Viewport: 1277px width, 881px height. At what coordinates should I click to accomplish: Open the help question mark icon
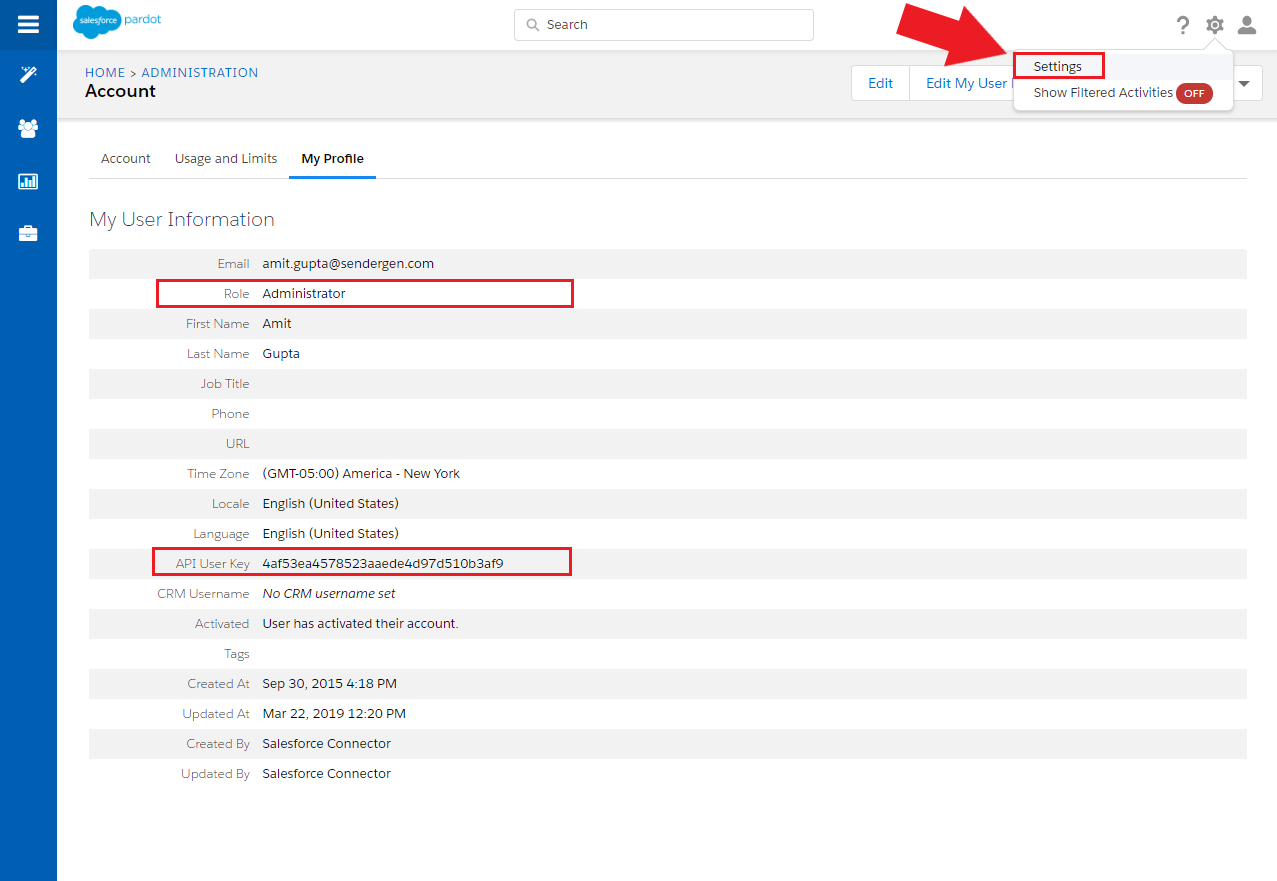[x=1183, y=25]
